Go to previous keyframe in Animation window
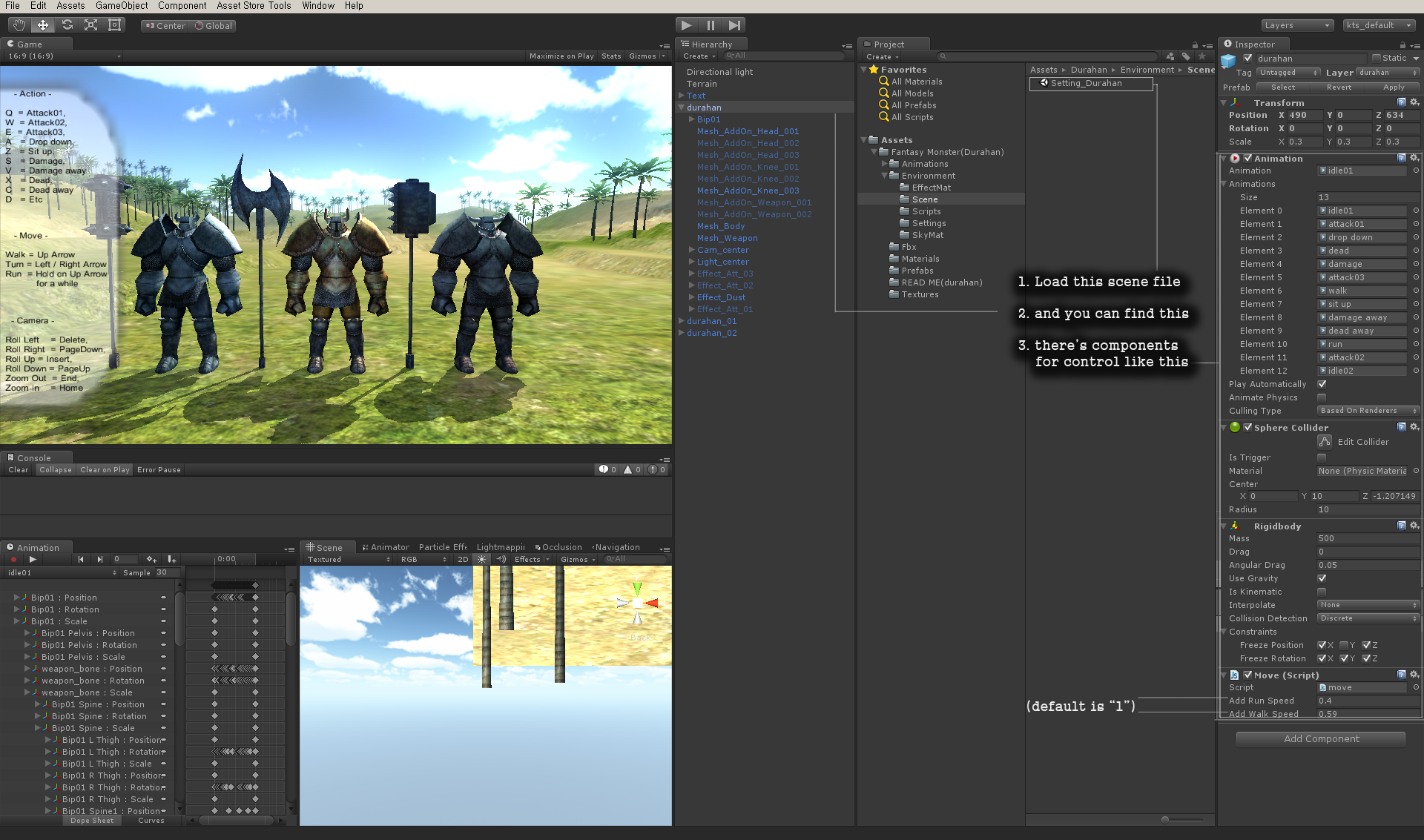 click(x=80, y=559)
